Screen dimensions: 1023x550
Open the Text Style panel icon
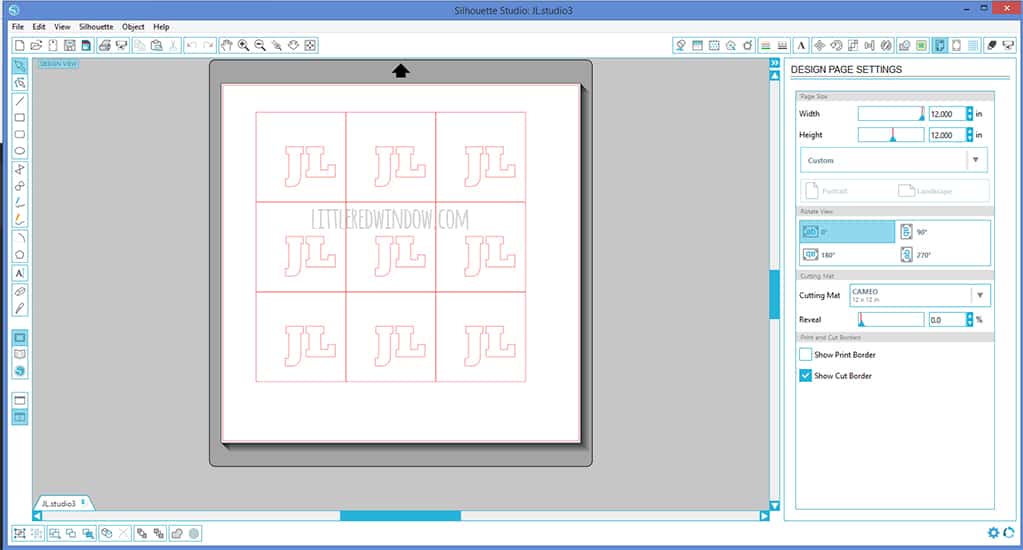point(800,46)
